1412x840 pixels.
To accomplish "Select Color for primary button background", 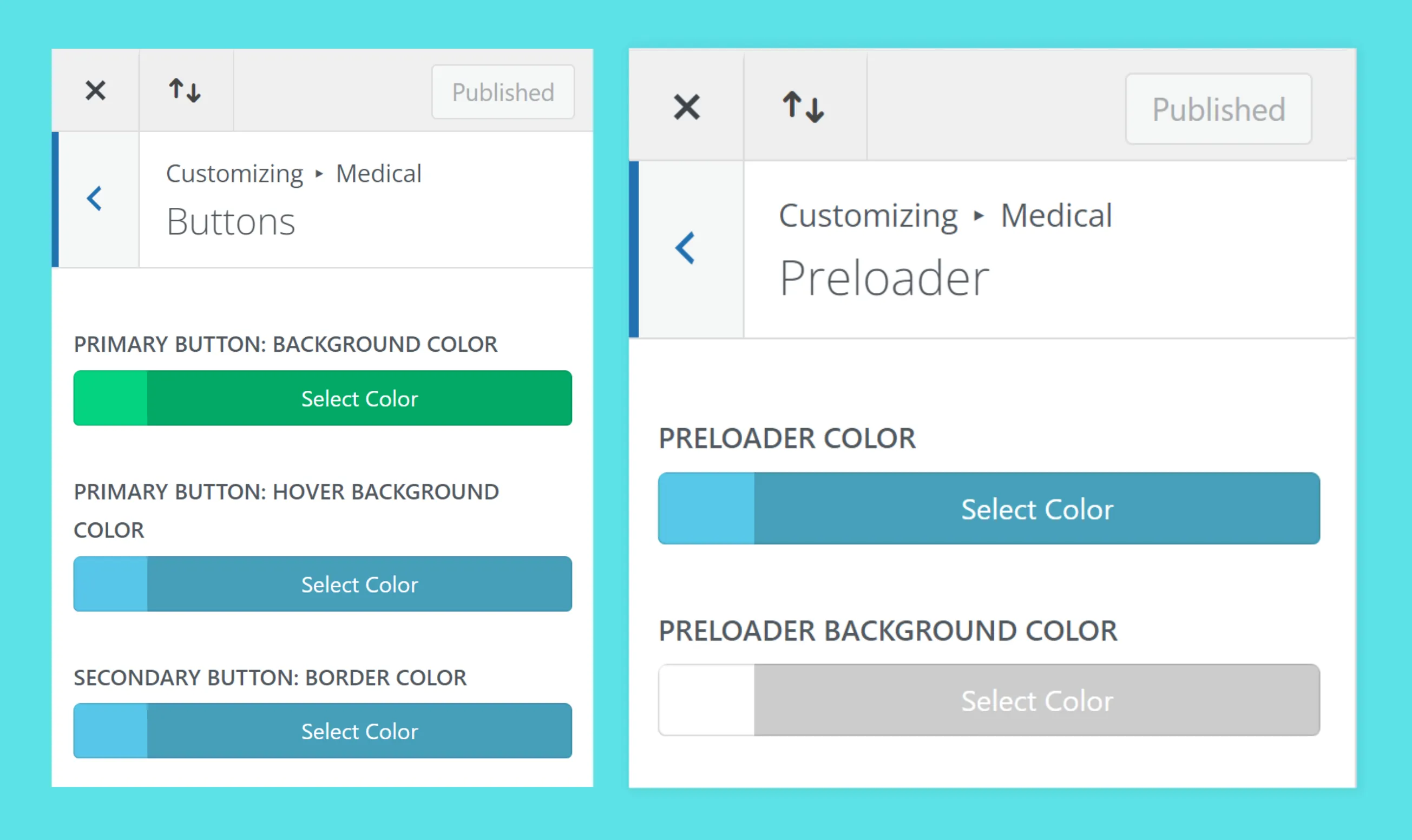I will coord(359,398).
